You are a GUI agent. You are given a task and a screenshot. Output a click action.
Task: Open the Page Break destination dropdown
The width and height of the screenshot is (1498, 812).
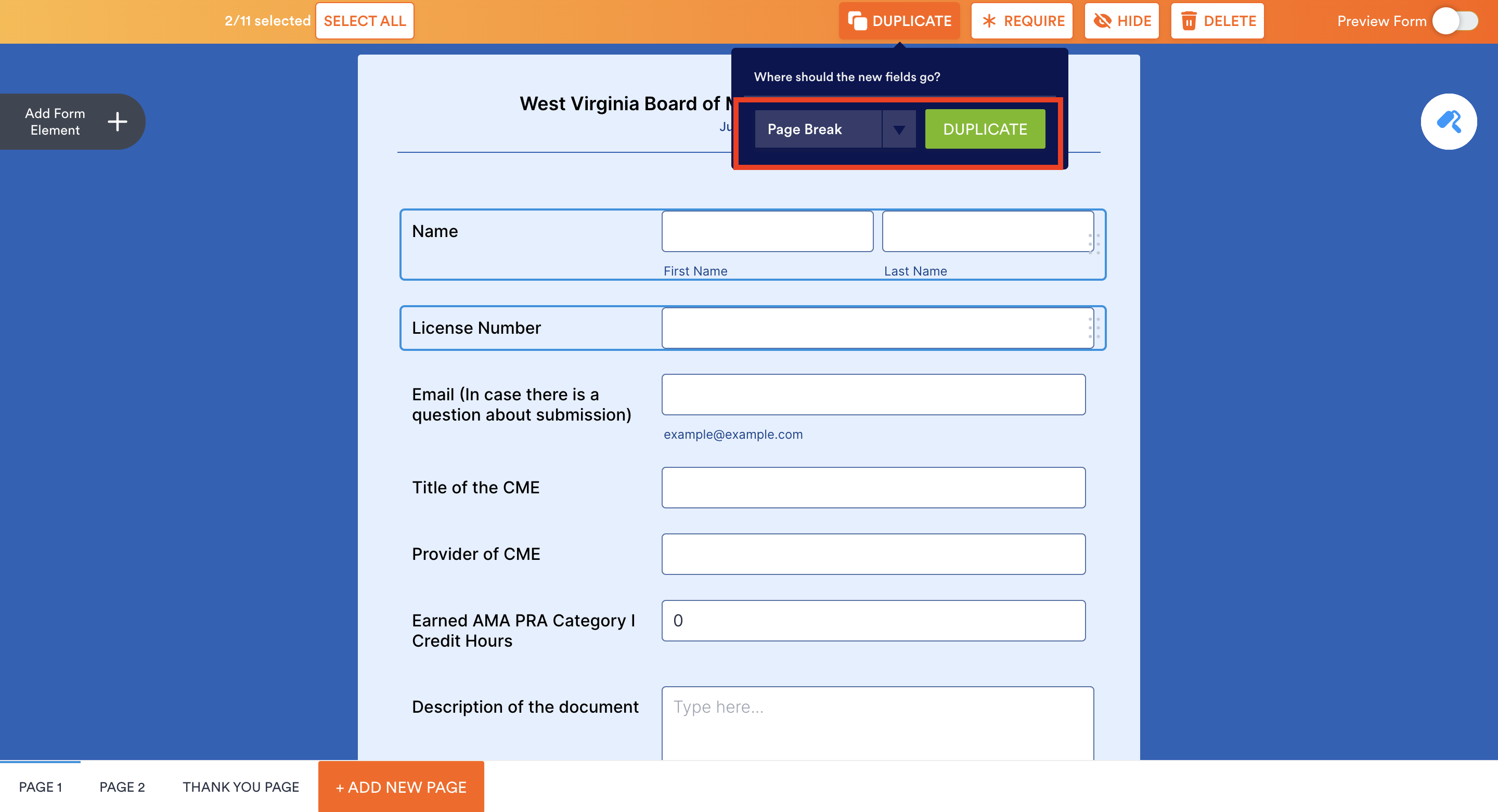tap(835, 129)
